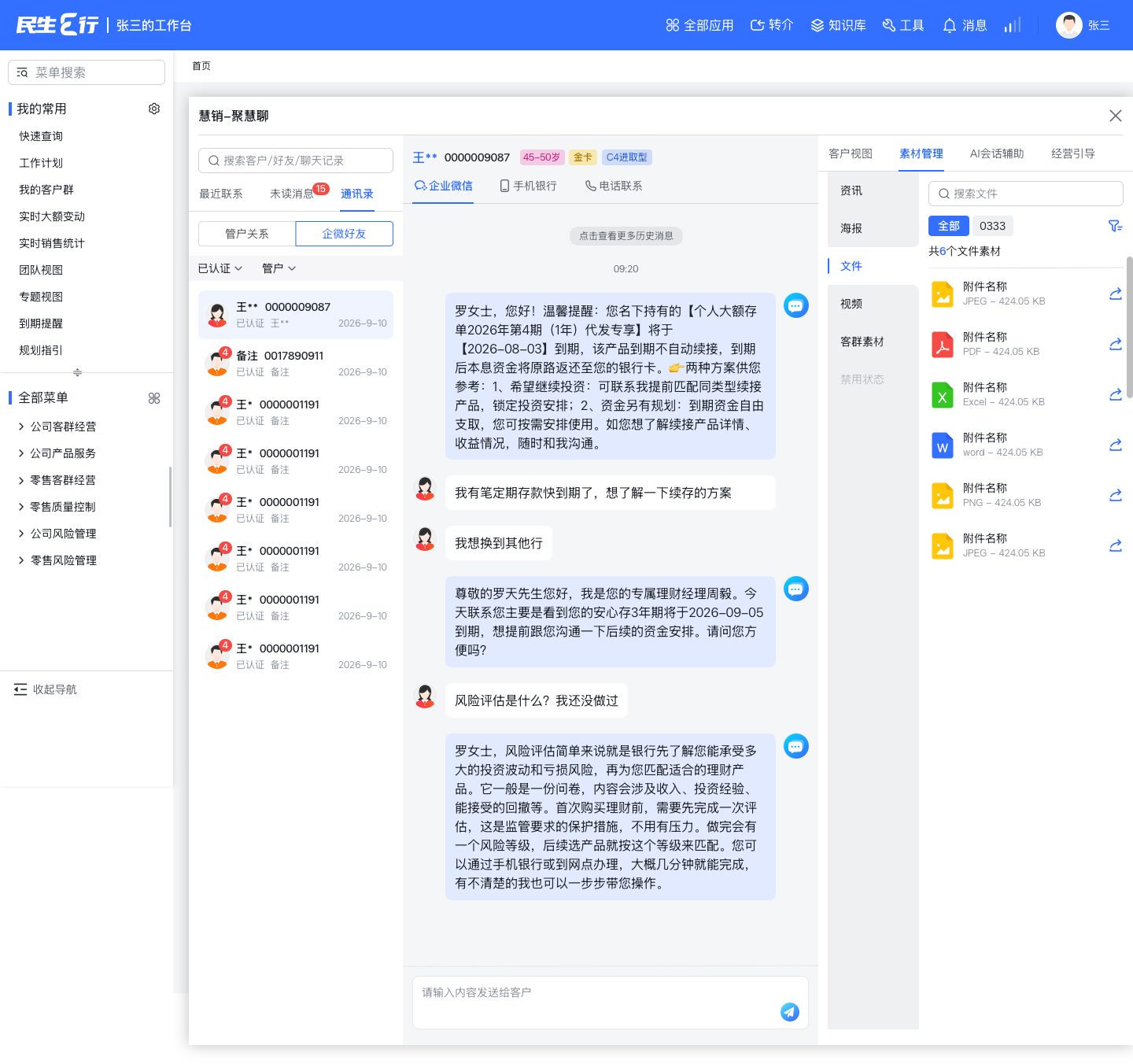Click the message input 请输入内容发送给客户
This screenshot has width=1133, height=1064.
click(611, 1003)
